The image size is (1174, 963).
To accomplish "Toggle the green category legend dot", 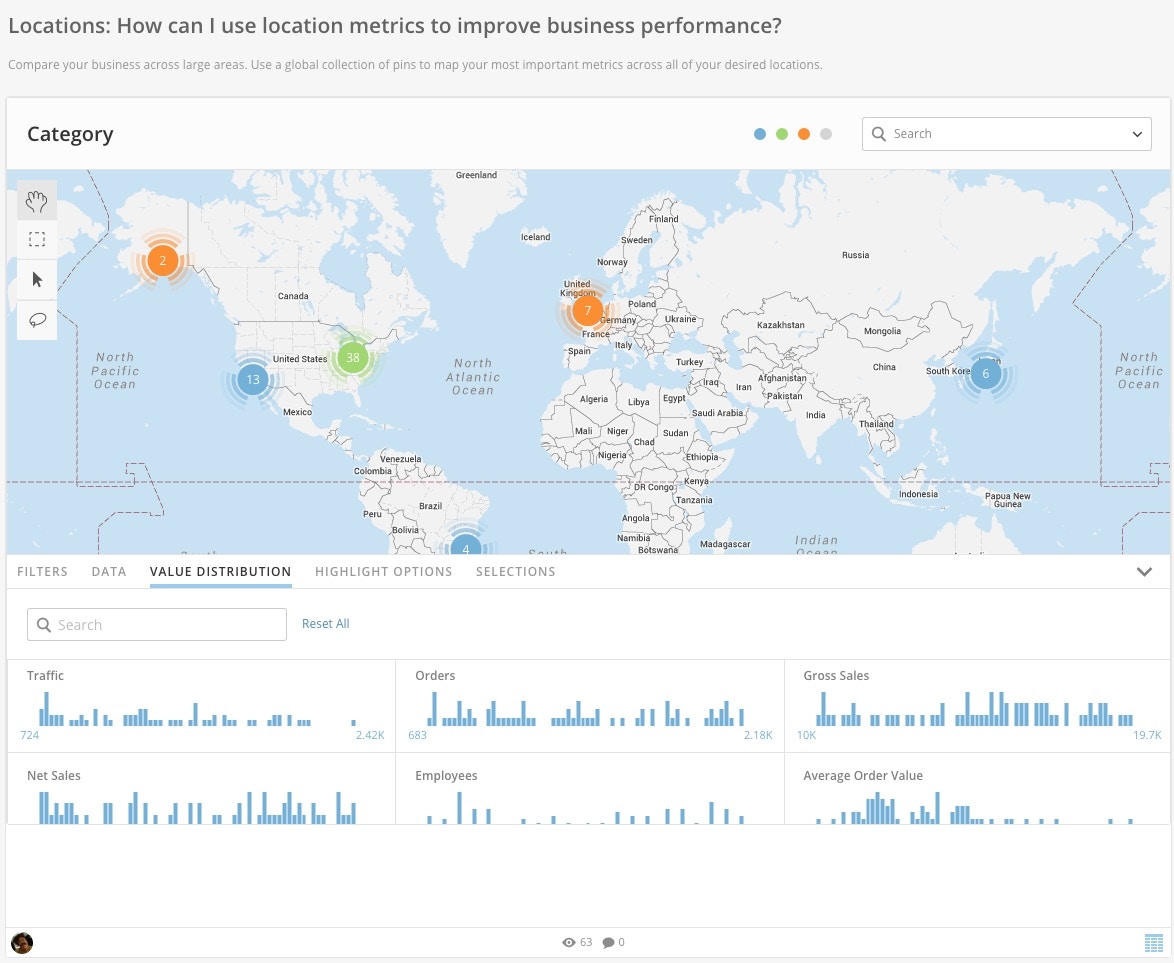I will pyautogui.click(x=782, y=134).
